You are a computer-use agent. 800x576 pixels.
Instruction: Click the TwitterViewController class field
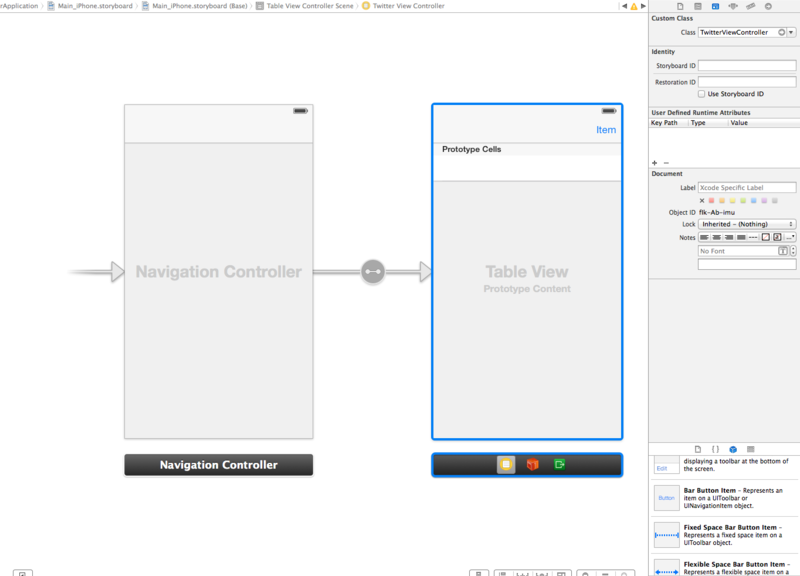click(737, 32)
